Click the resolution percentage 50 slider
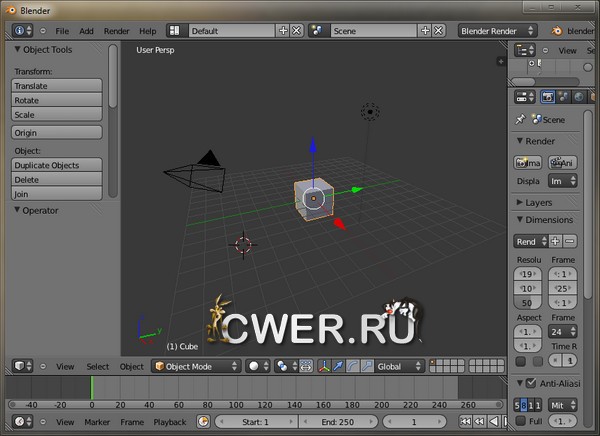 (x=526, y=302)
